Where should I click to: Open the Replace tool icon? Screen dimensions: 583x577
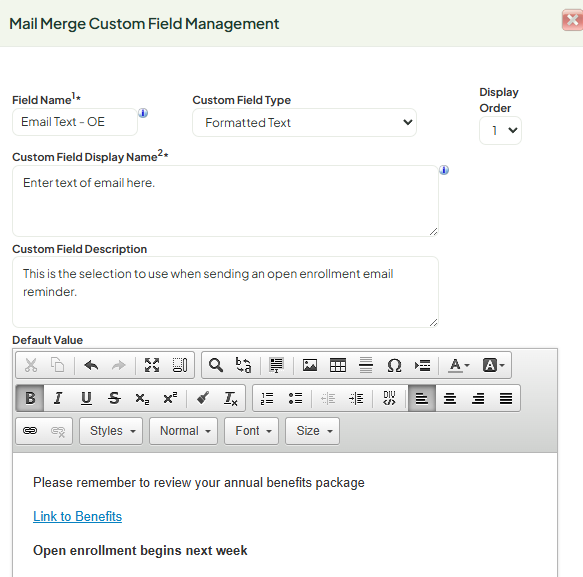243,365
